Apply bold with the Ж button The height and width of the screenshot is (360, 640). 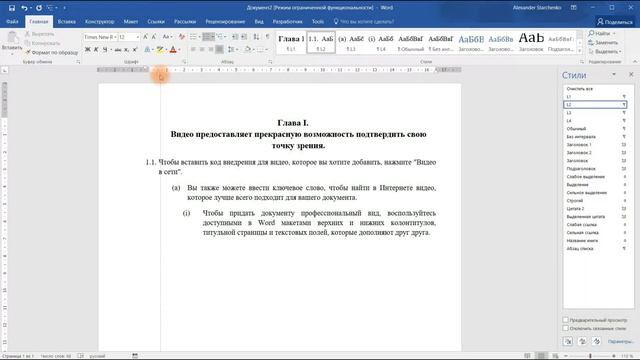(x=87, y=49)
